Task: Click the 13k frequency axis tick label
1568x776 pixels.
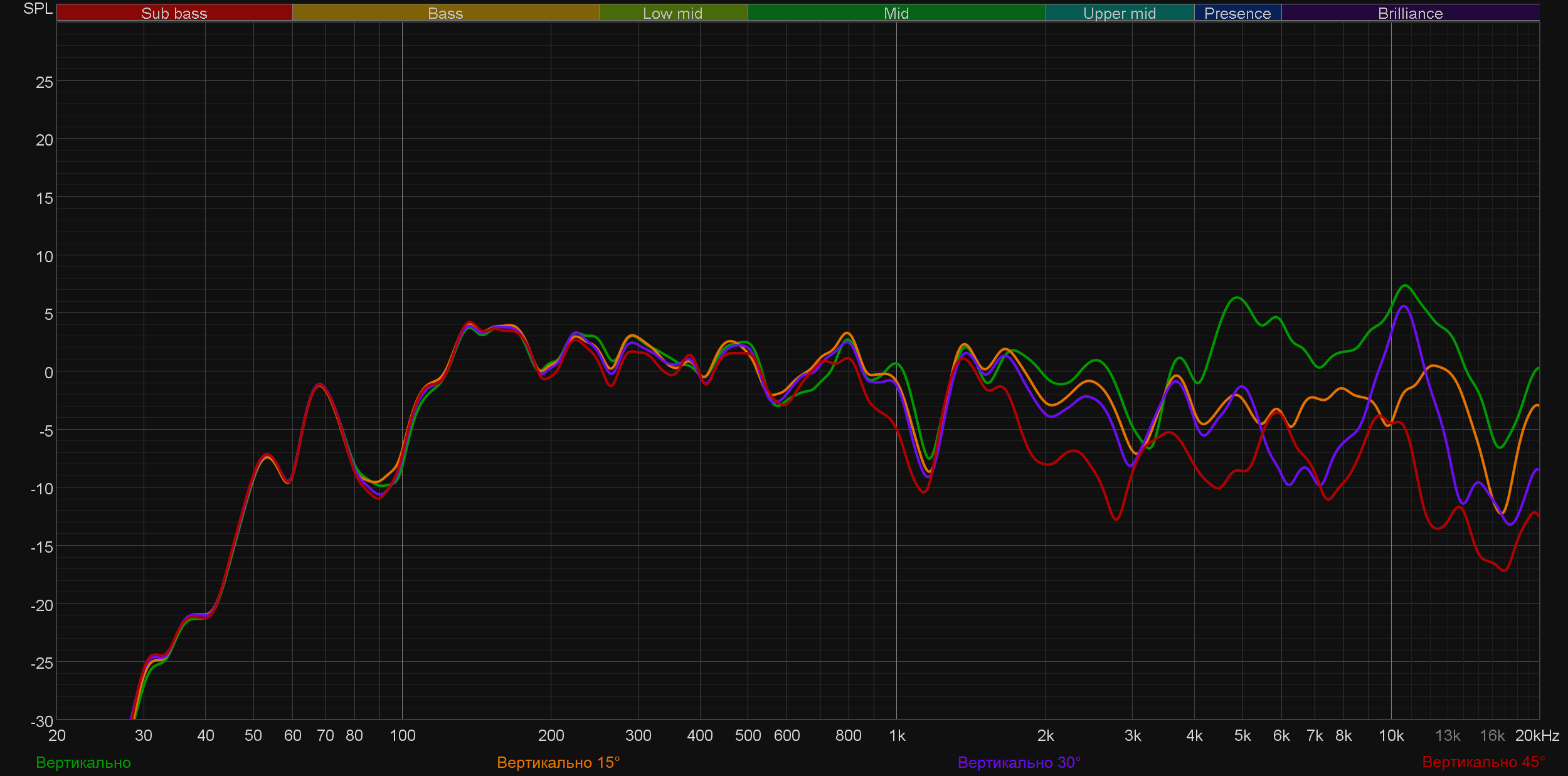Action: (x=1447, y=735)
